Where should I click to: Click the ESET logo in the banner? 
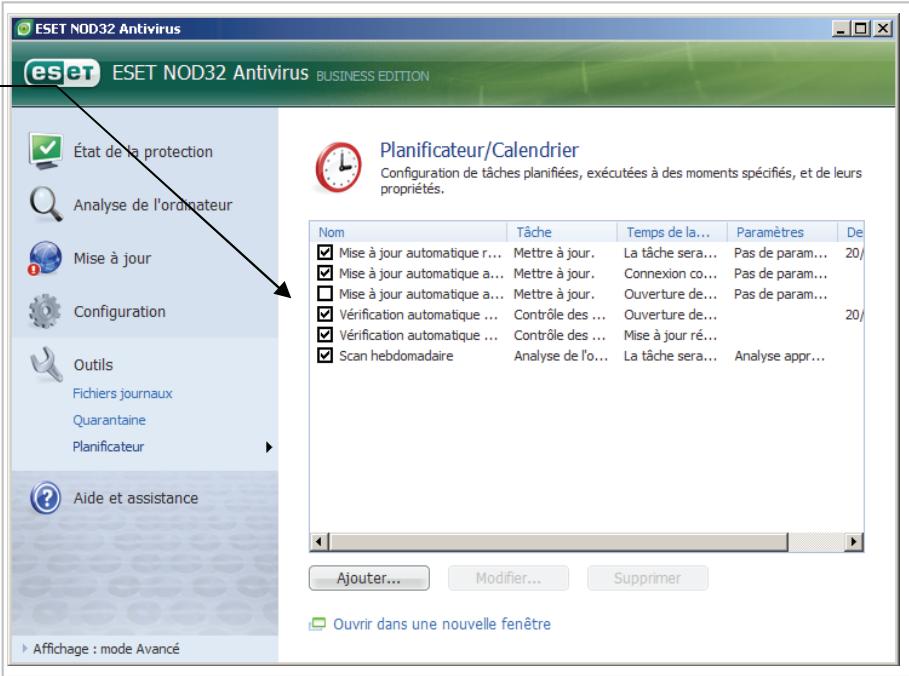coord(62,73)
